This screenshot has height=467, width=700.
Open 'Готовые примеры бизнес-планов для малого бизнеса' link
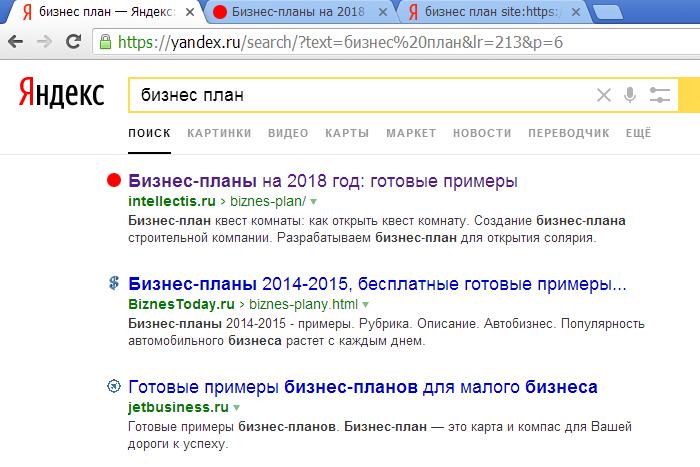(363, 386)
